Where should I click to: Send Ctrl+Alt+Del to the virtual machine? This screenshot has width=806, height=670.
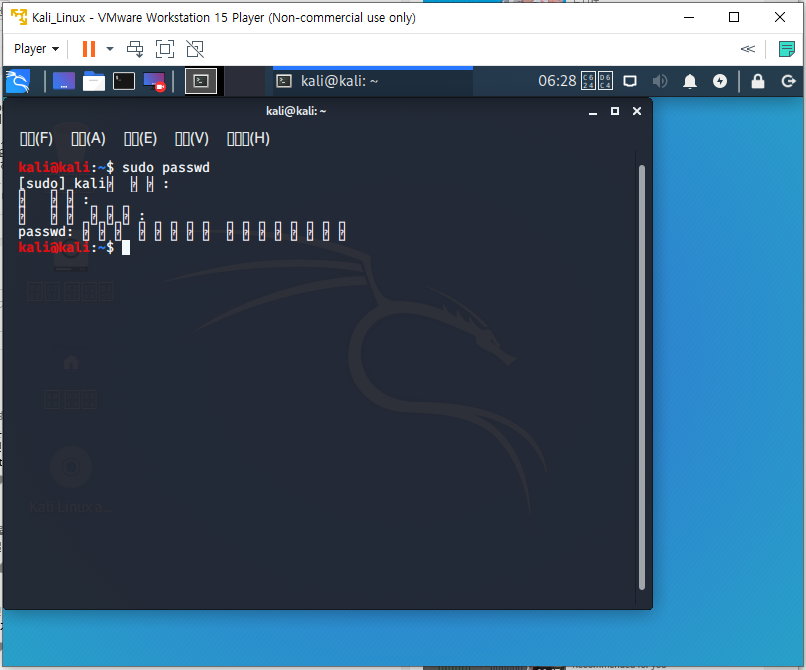(135, 49)
